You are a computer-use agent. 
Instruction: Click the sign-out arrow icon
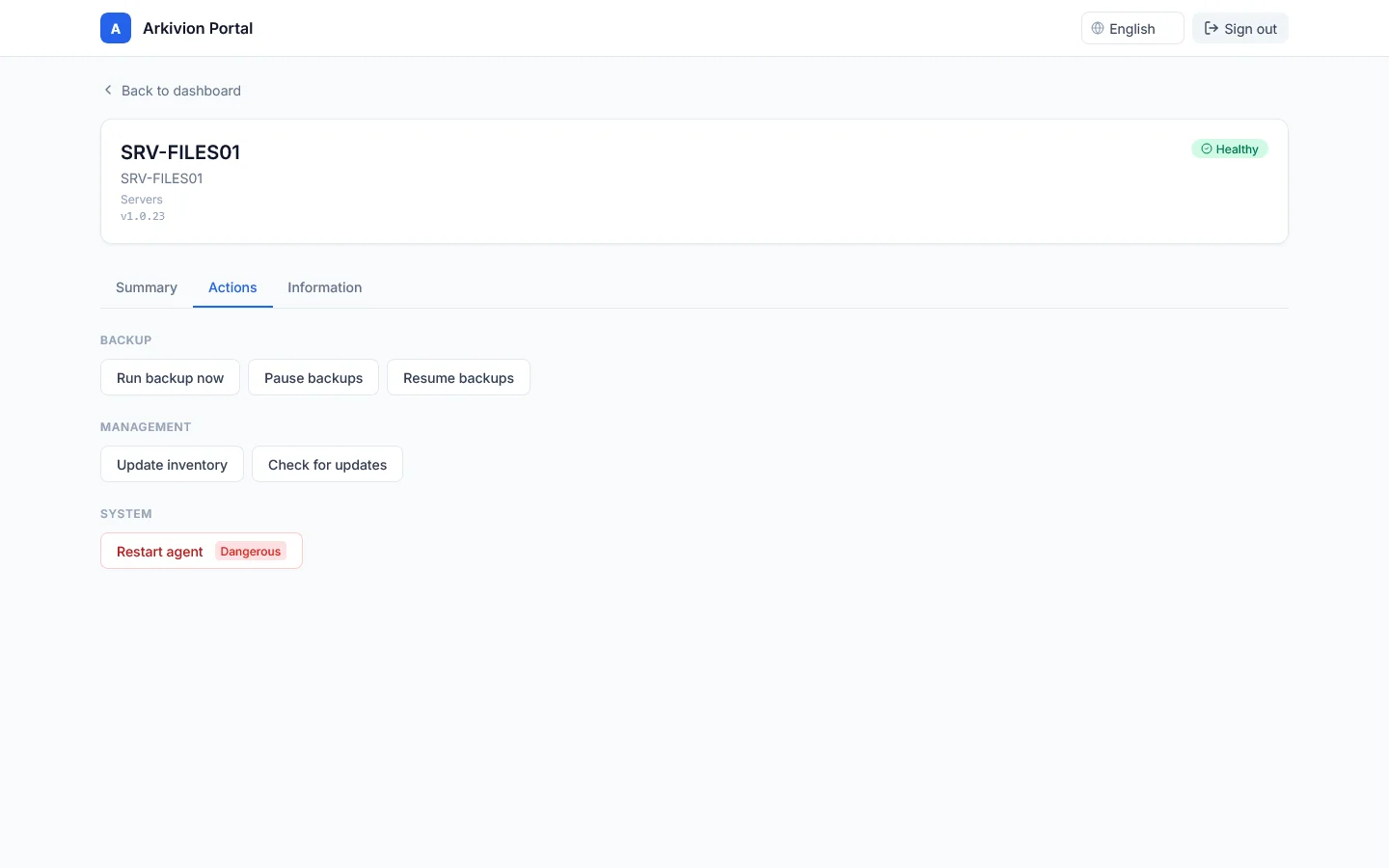(1212, 28)
